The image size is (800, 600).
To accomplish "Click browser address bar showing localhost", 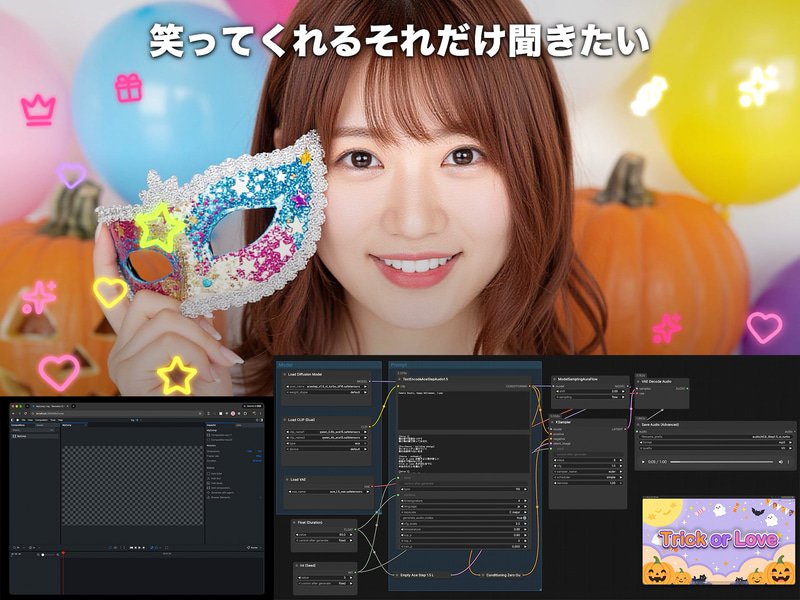I will pos(117,413).
